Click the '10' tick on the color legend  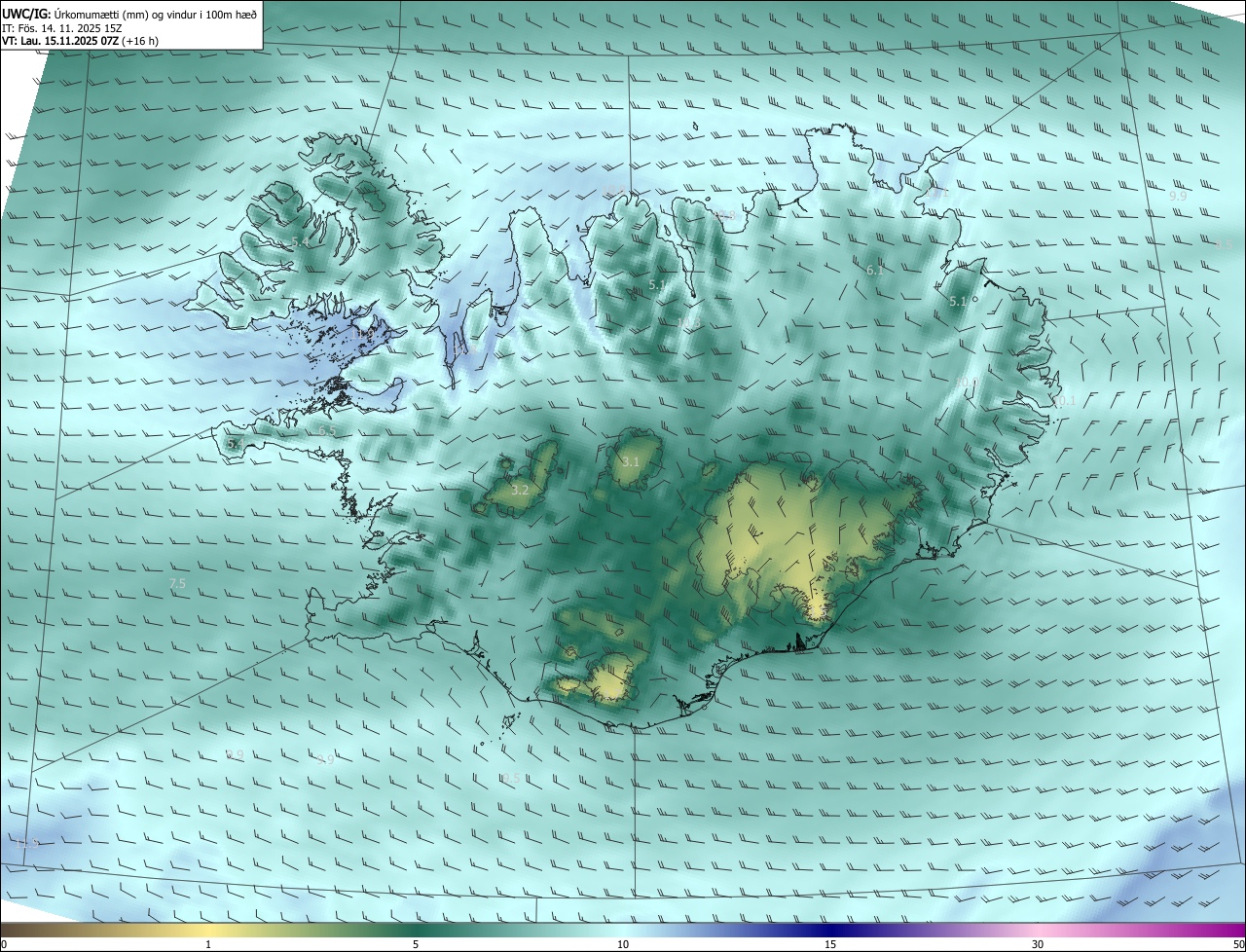tap(623, 944)
